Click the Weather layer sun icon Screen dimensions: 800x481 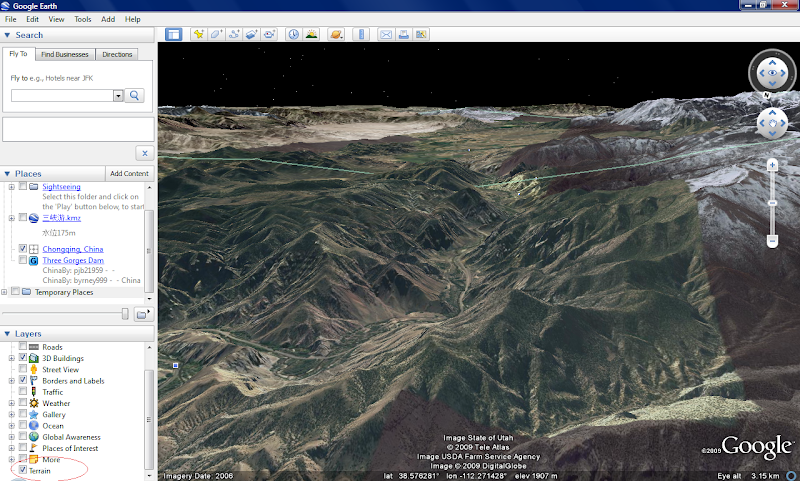click(34, 403)
